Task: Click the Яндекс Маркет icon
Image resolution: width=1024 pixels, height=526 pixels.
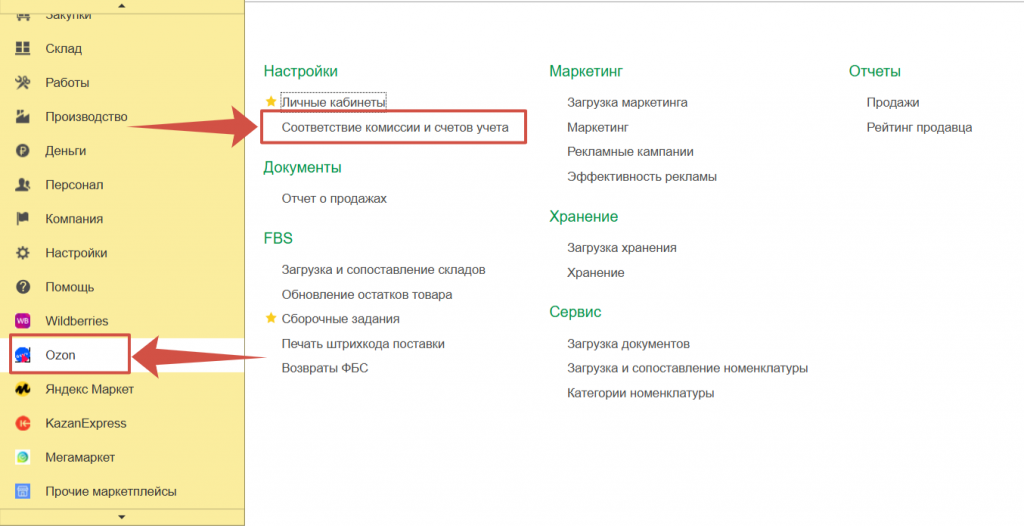Action: (22, 389)
